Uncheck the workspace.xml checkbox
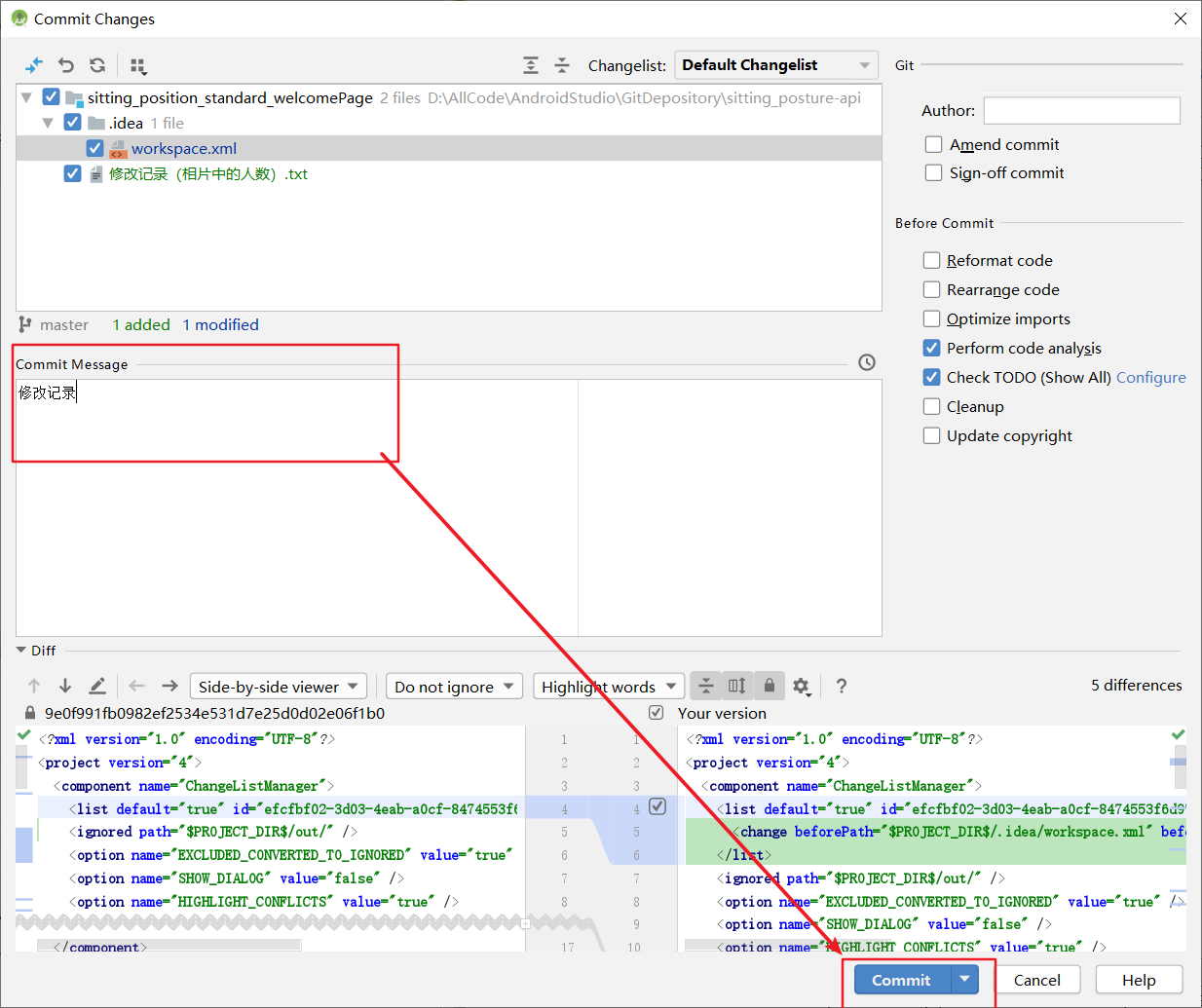The width and height of the screenshot is (1202, 1008). (x=94, y=148)
